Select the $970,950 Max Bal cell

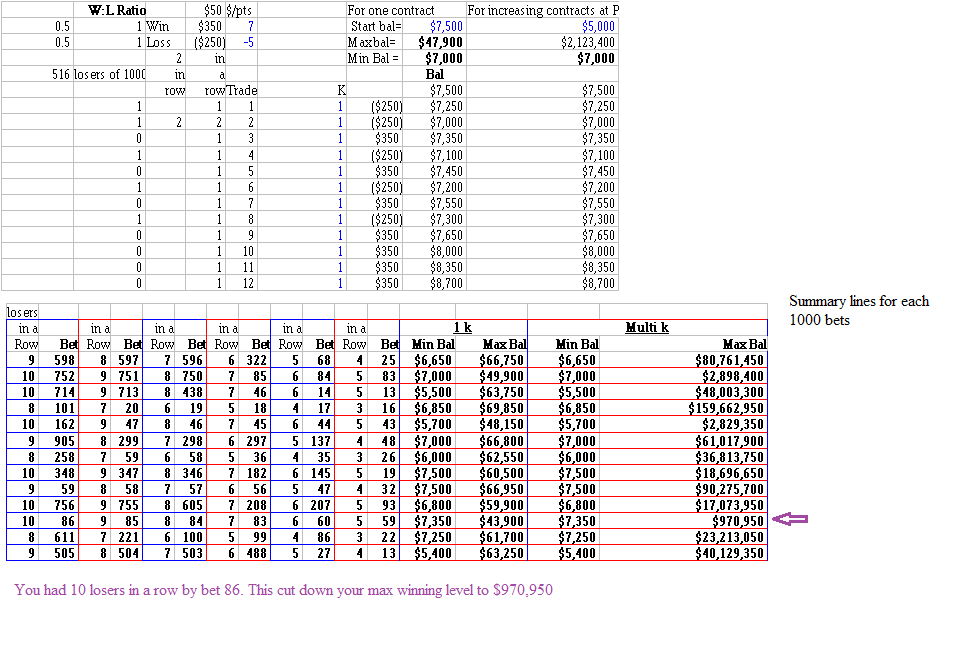[683, 521]
